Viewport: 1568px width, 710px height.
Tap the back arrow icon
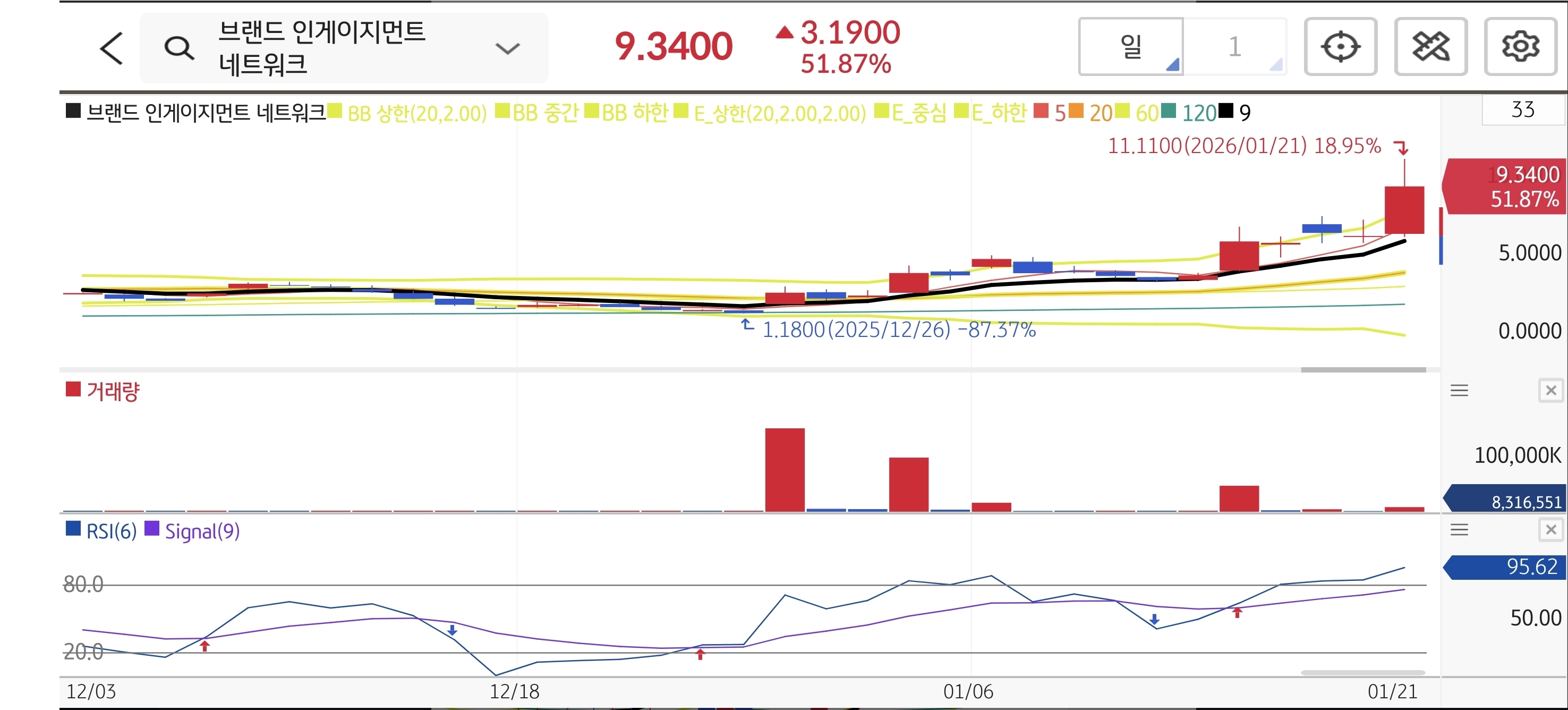pyautogui.click(x=112, y=49)
